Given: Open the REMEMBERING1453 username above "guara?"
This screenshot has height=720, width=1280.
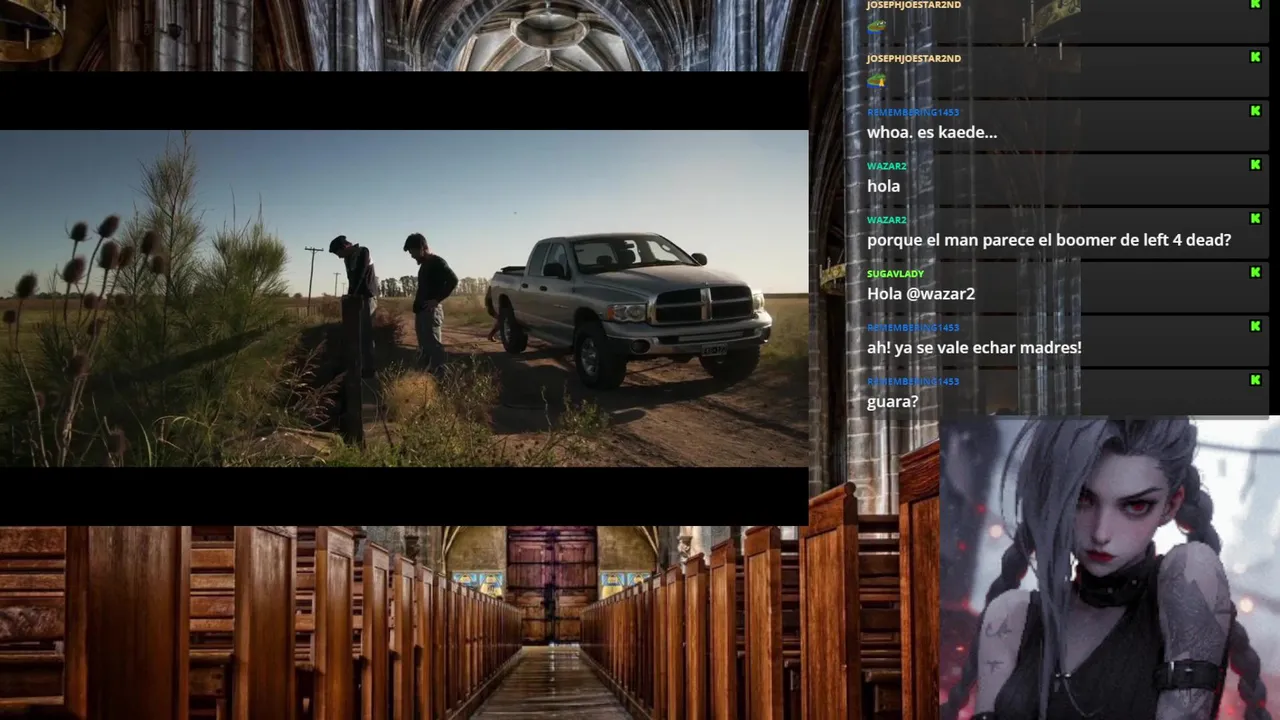Looking at the screenshot, I should click(x=913, y=382).
